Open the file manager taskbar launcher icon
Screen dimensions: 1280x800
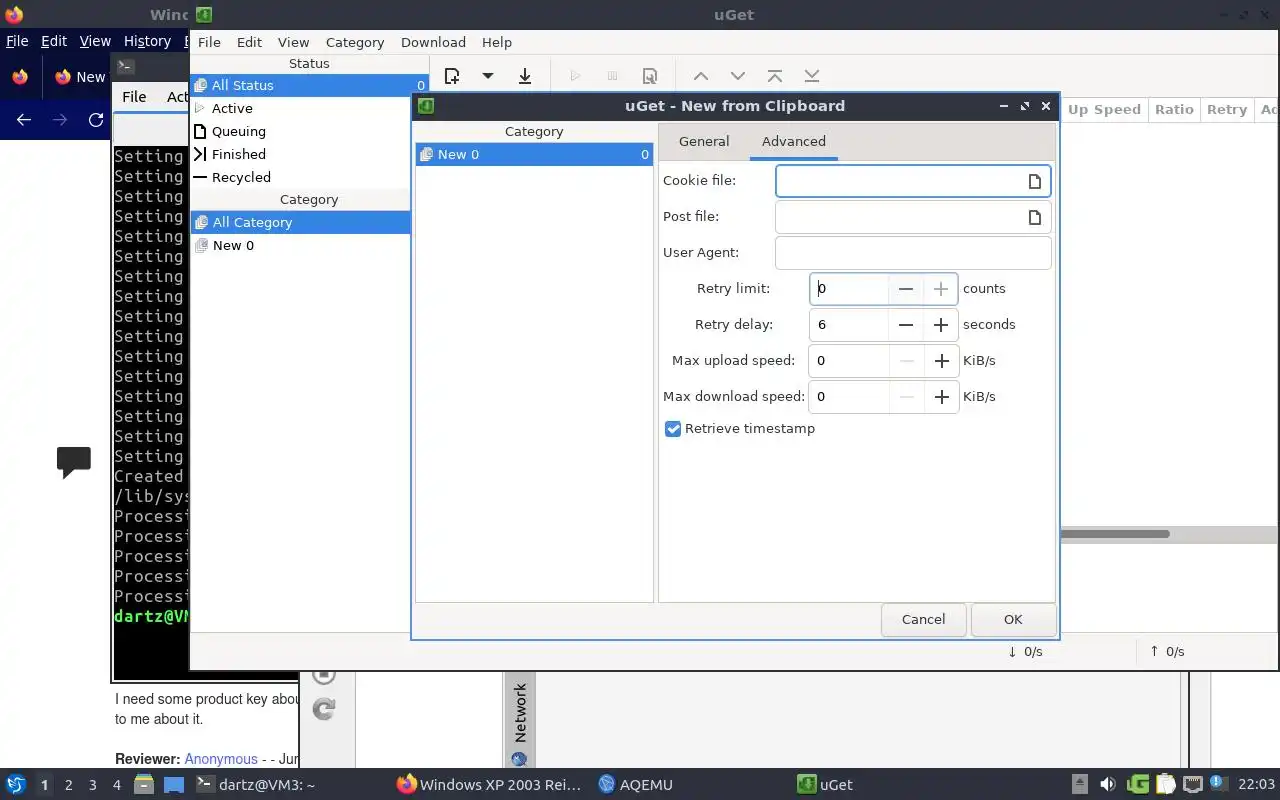tap(144, 784)
